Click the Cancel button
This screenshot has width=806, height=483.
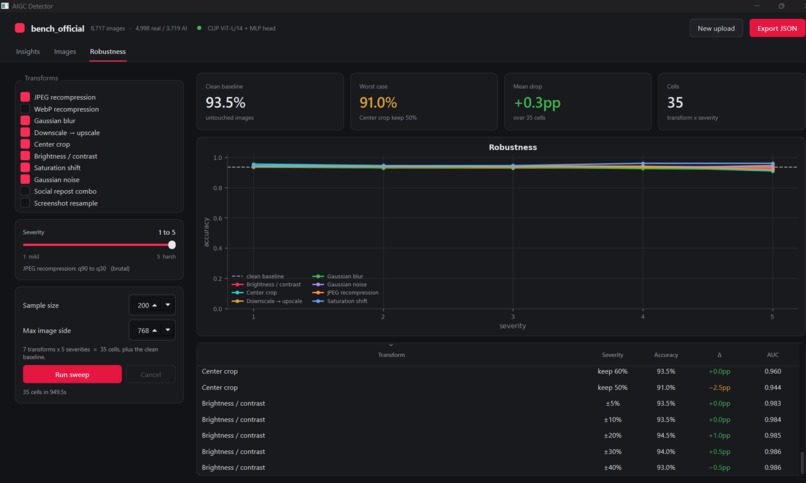(x=151, y=375)
